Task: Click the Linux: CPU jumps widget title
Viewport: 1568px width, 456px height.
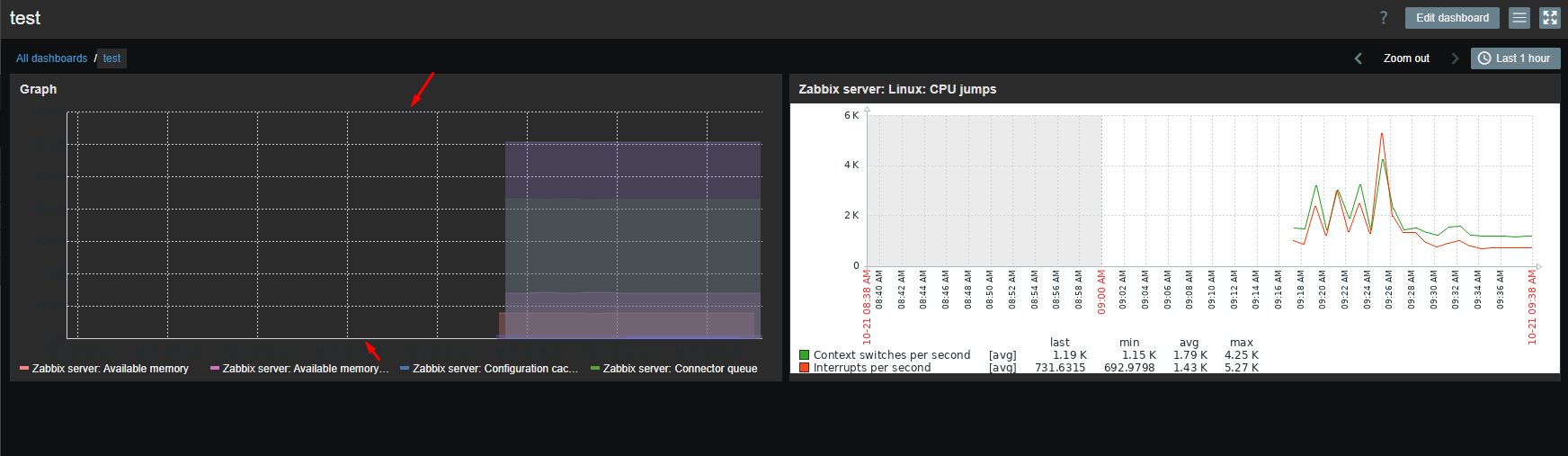Action: pos(897,89)
